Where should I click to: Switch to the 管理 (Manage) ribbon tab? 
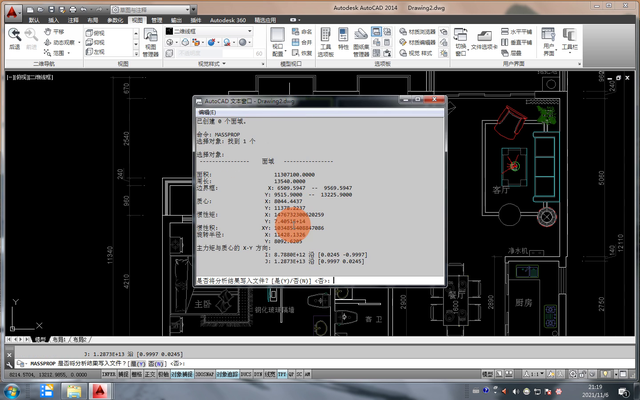coord(157,20)
